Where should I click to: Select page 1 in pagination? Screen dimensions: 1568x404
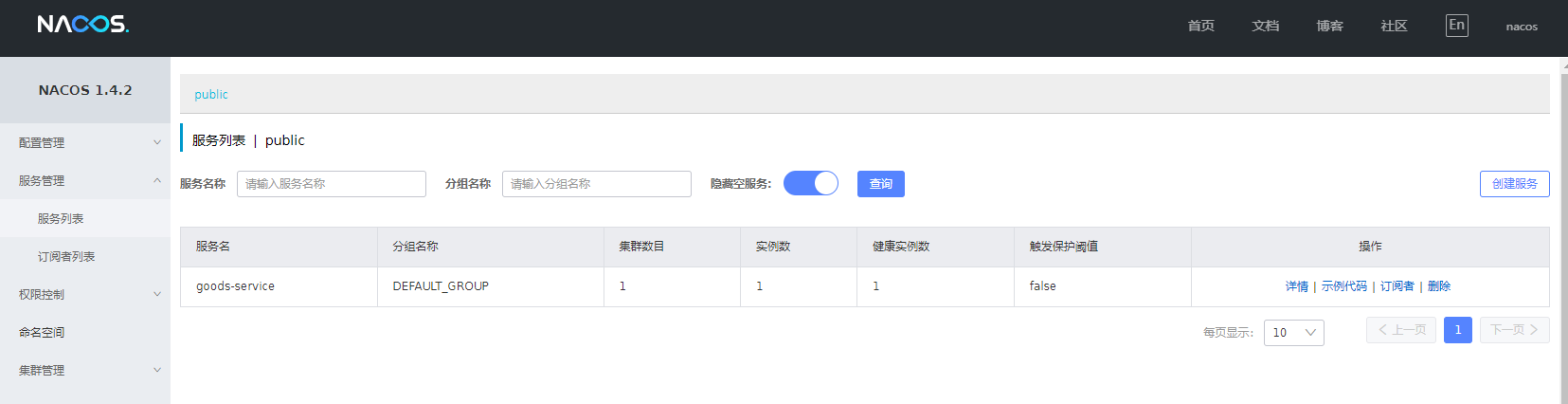pyautogui.click(x=1458, y=330)
